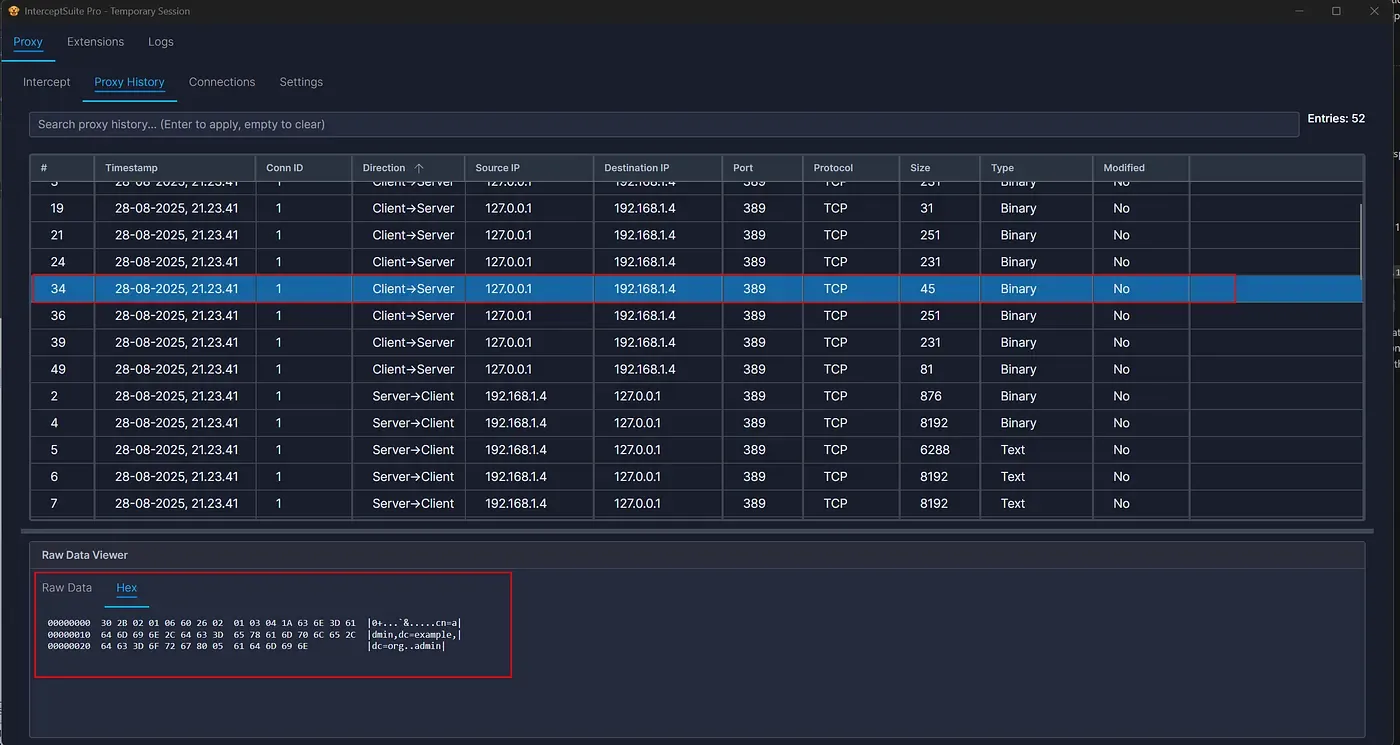The width and height of the screenshot is (1400, 745).
Task: Select history row number 5
Action: (696, 450)
